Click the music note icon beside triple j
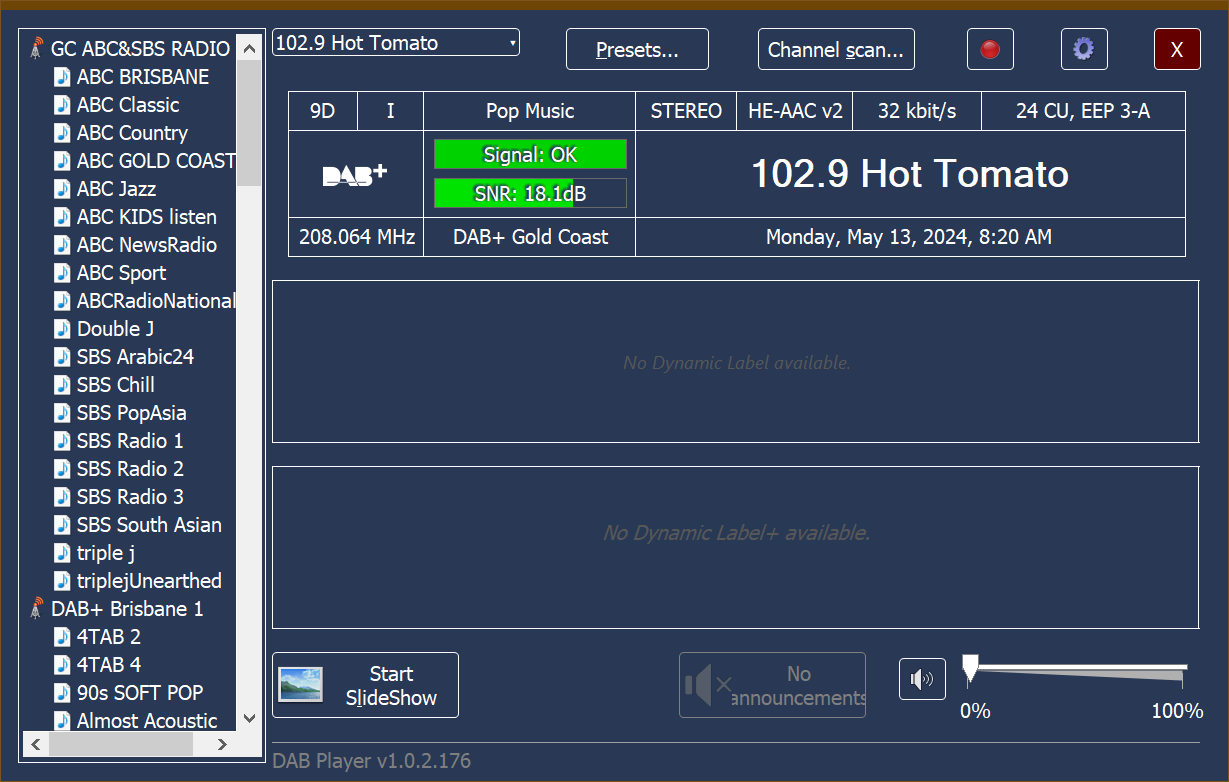The height and width of the screenshot is (782, 1229). (x=63, y=553)
